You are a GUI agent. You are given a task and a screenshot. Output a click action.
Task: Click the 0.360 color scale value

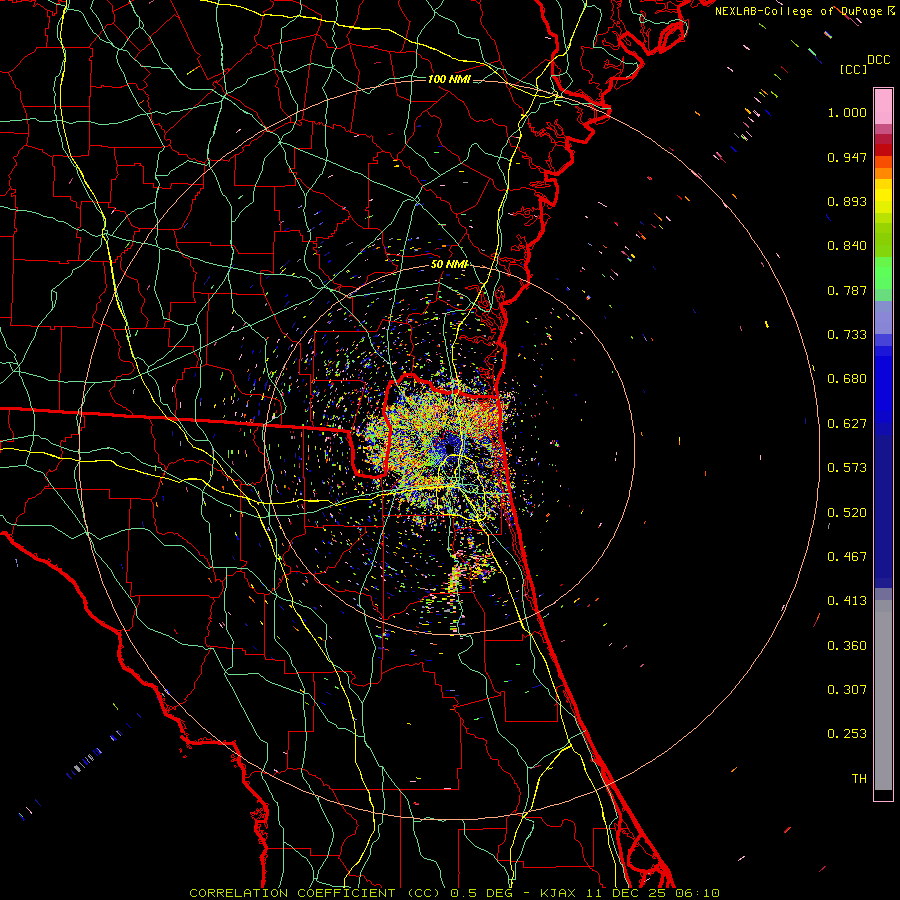pyautogui.click(x=847, y=646)
